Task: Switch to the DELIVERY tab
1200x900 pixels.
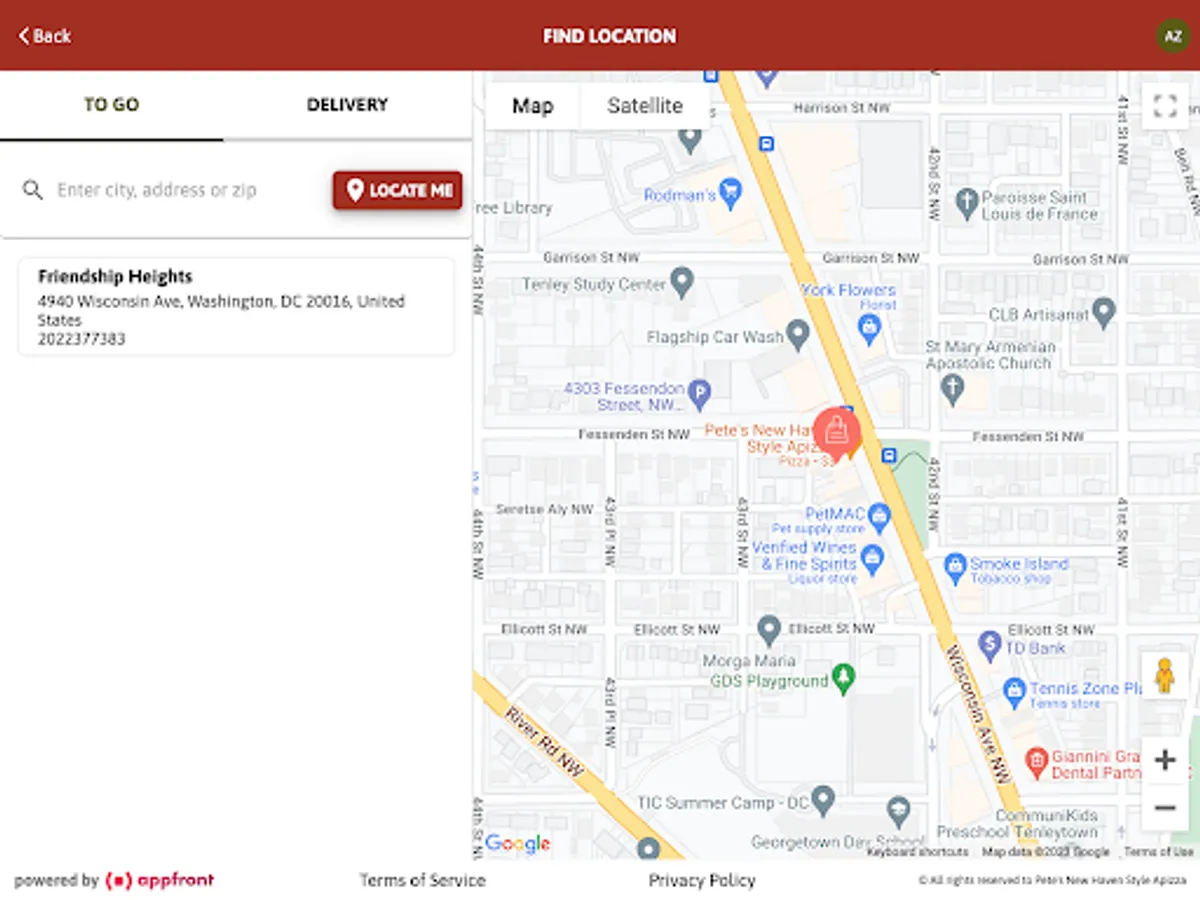Action: pyautogui.click(x=347, y=105)
